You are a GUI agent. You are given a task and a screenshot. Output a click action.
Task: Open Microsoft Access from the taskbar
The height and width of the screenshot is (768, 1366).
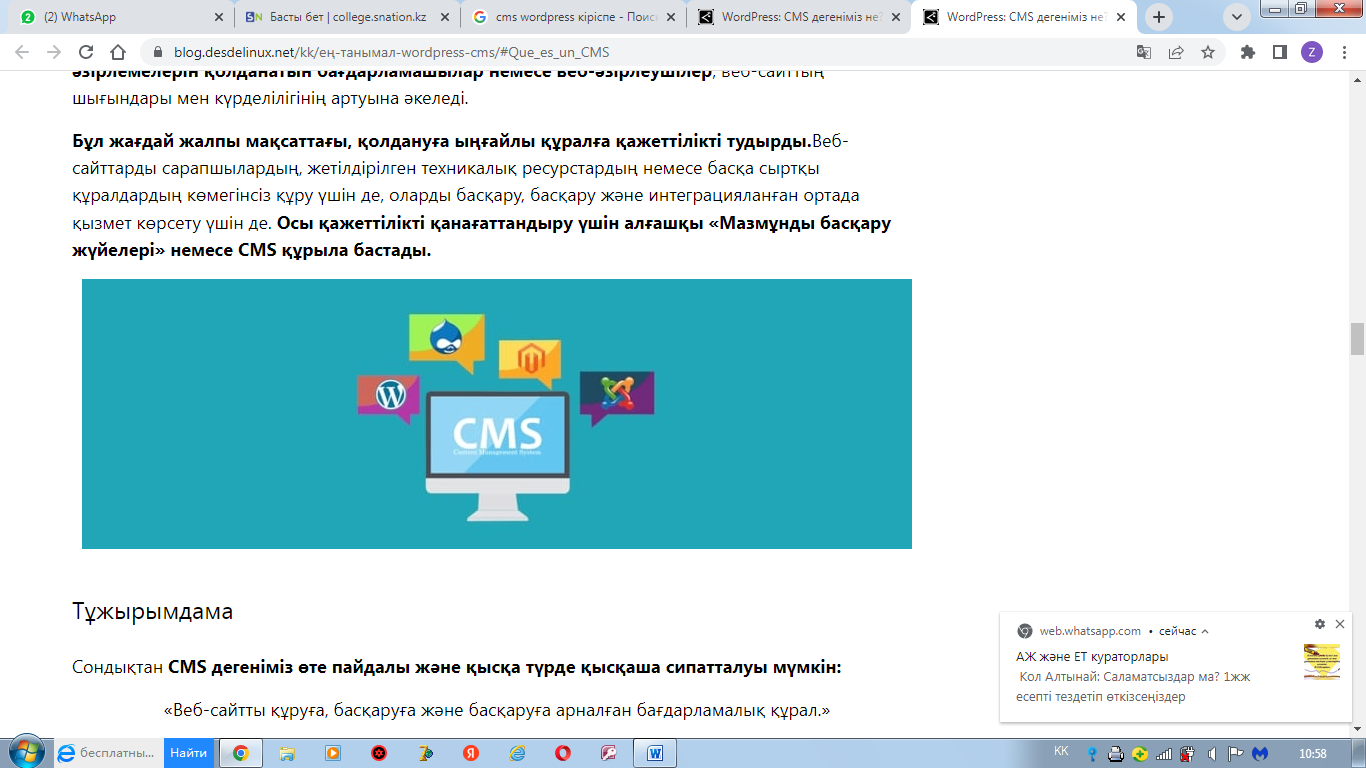(609, 753)
